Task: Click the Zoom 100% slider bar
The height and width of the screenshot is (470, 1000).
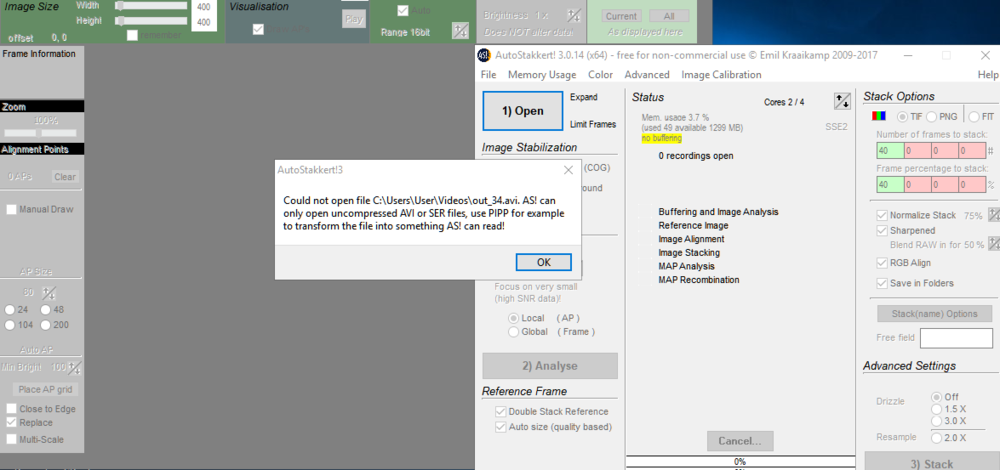Action: (x=41, y=133)
